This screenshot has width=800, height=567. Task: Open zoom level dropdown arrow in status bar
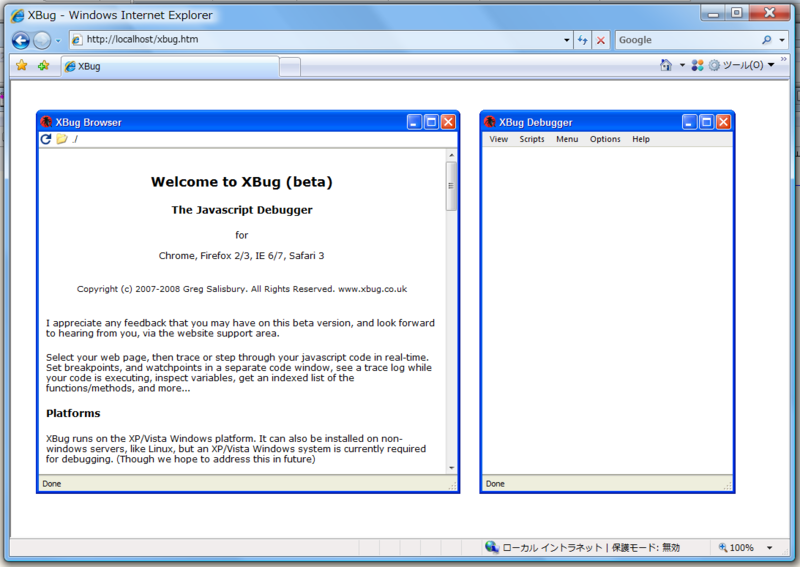(769, 548)
